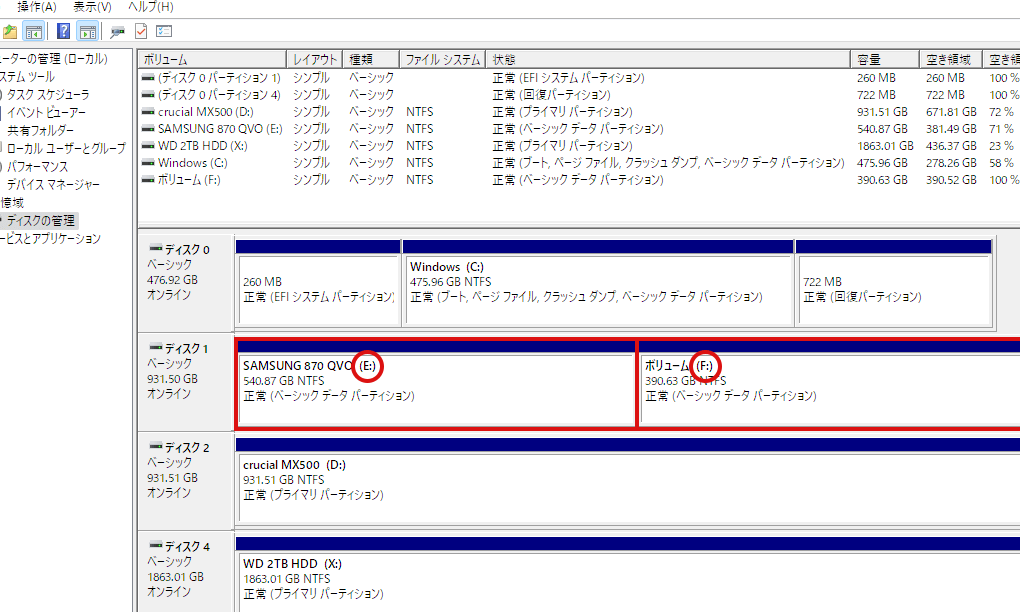This screenshot has width=1020, height=612.
Task: Open the 操作(A) menu
Action: 37,7
